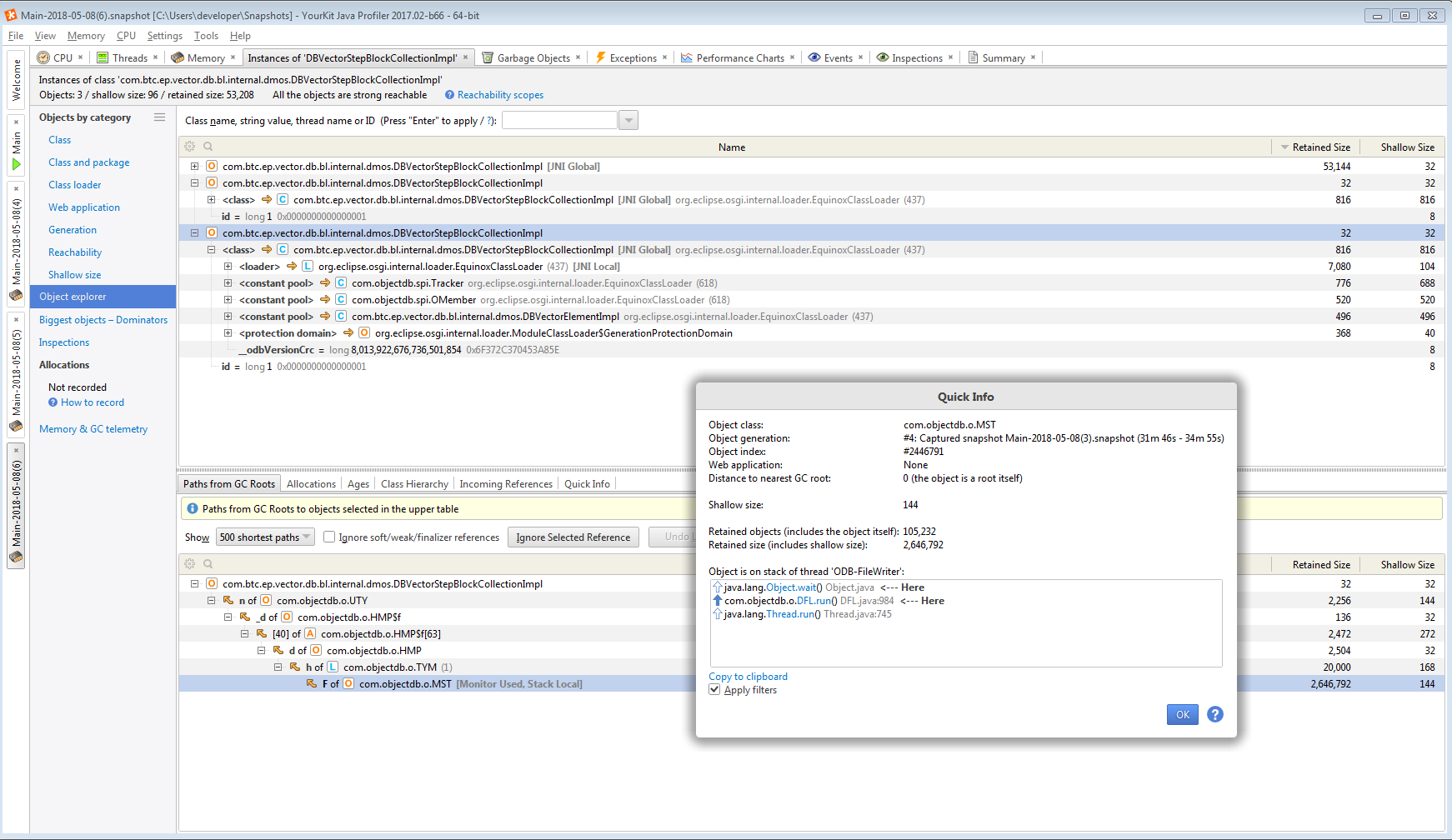Image resolution: width=1452 pixels, height=840 pixels.
Task: Open the 500 shortest paths dropdown
Action: tap(265, 537)
